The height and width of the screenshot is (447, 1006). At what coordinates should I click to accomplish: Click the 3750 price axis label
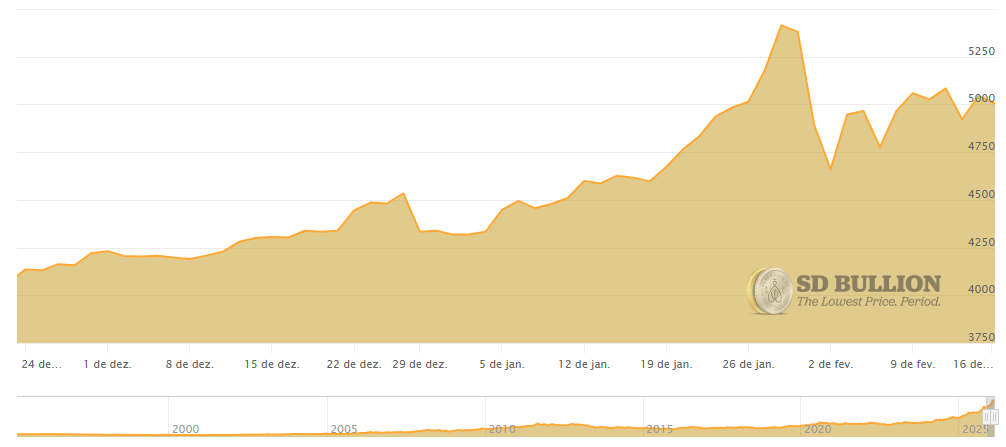point(980,337)
